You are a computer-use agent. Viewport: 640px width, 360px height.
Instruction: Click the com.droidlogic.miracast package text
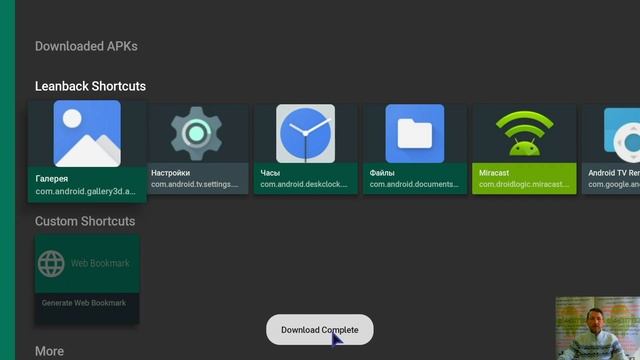pos(524,184)
